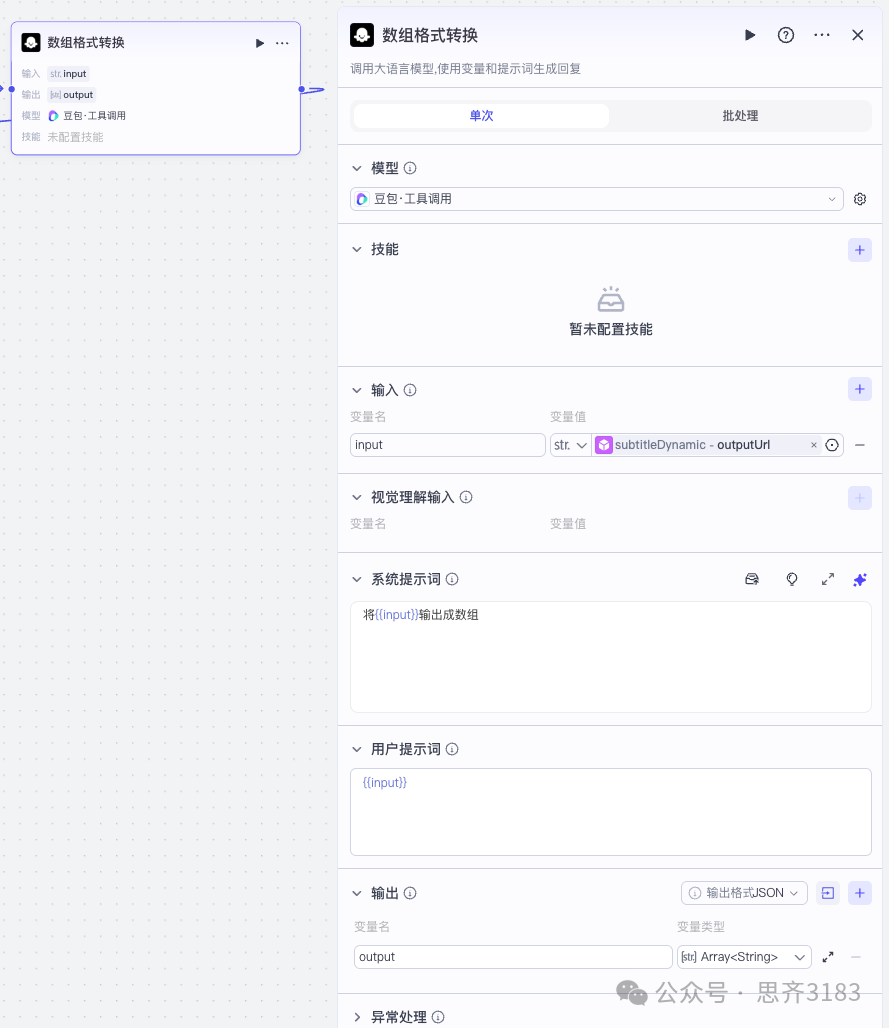Click the output tag on the canvas node
Image resolution: width=889 pixels, height=1028 pixels.
[x=71, y=94]
